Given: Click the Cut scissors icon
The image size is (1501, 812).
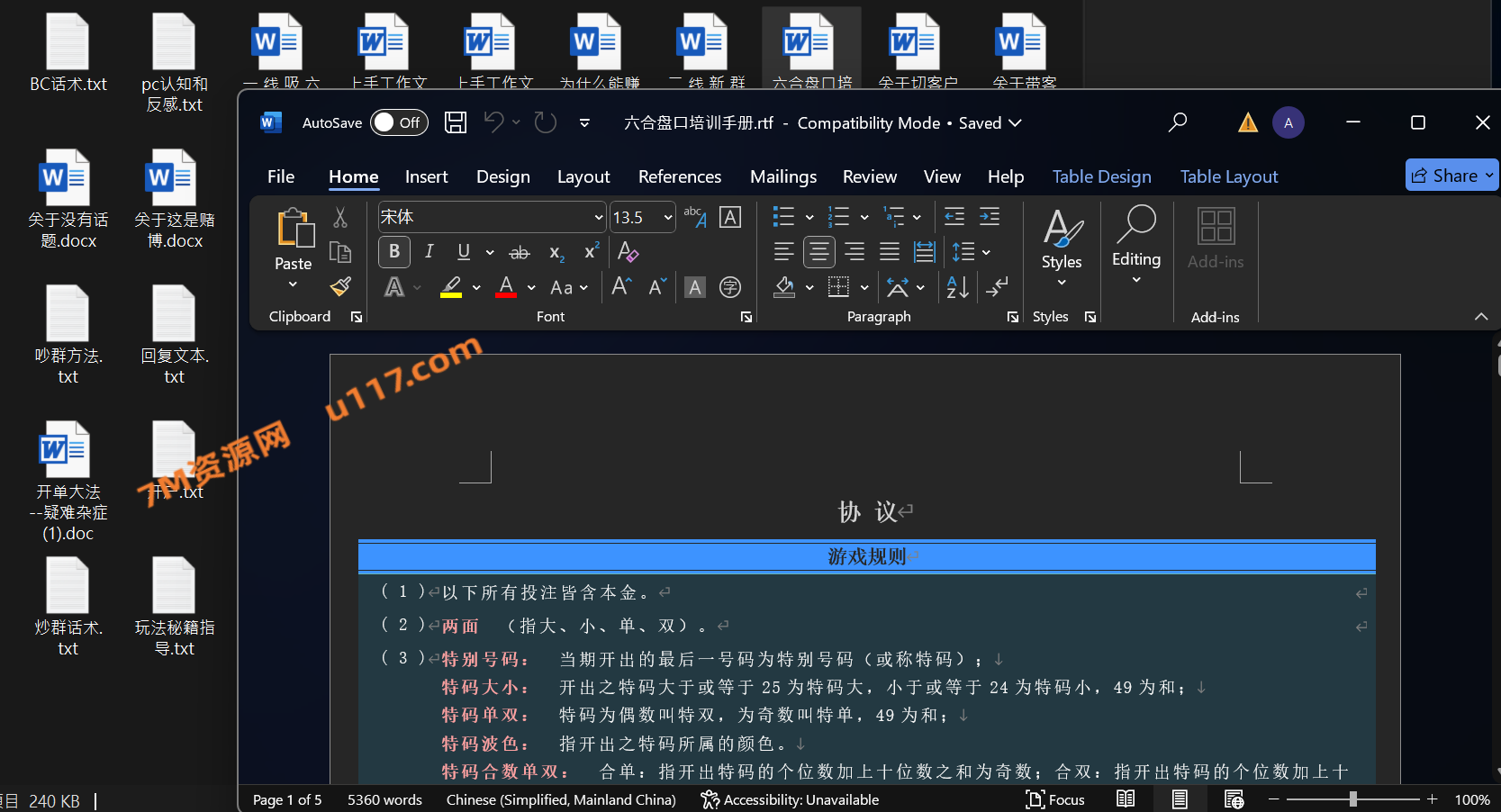Looking at the screenshot, I should click(340, 217).
